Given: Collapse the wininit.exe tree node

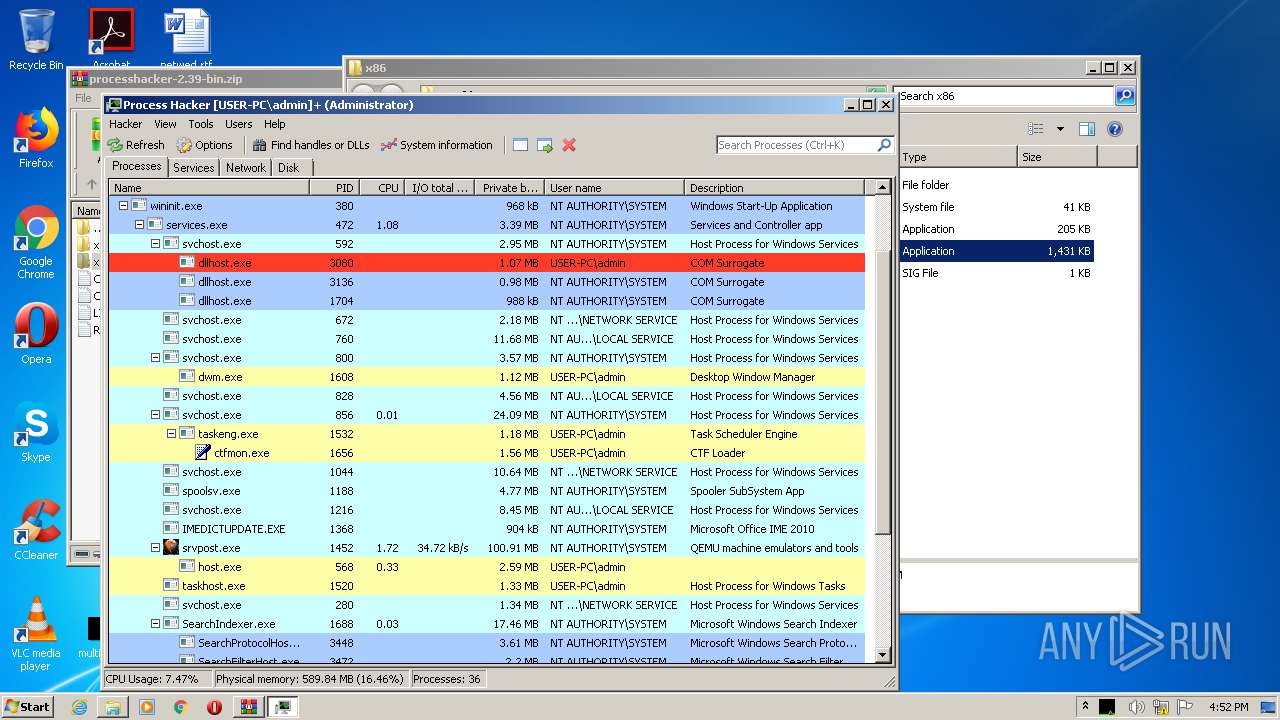Looking at the screenshot, I should click(x=124, y=206).
